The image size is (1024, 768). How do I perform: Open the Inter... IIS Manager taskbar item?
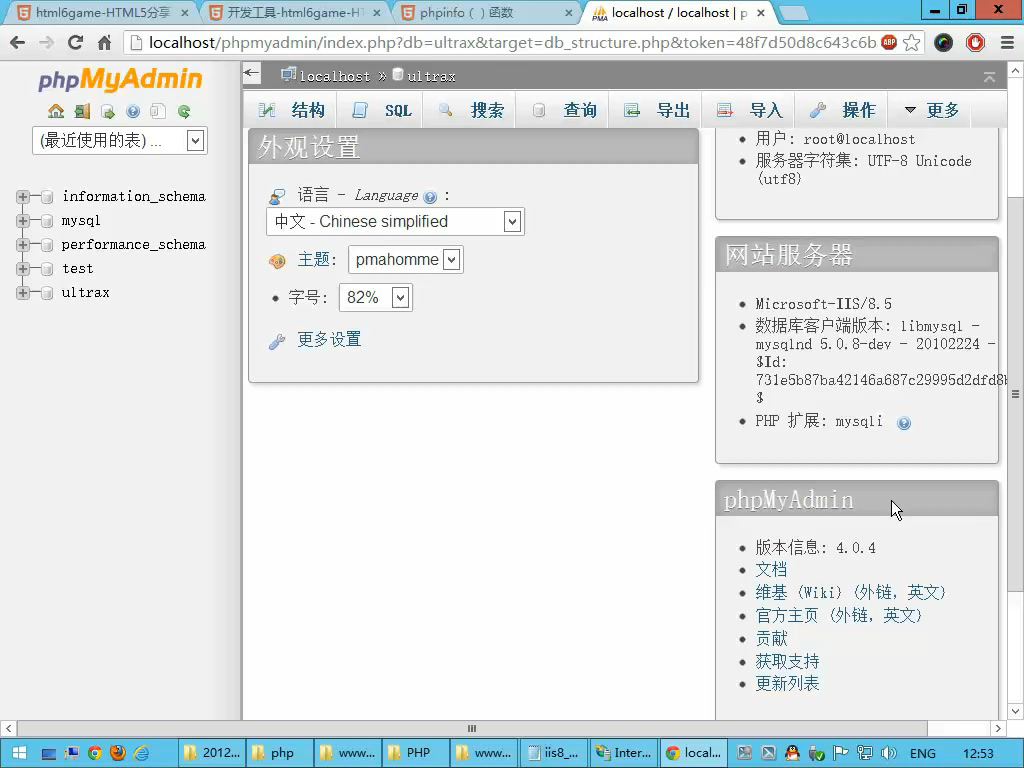(x=624, y=753)
